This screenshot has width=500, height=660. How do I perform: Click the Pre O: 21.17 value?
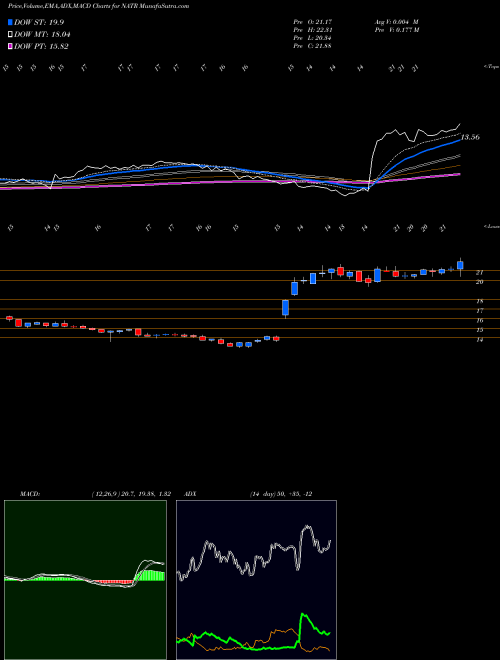click(x=312, y=22)
